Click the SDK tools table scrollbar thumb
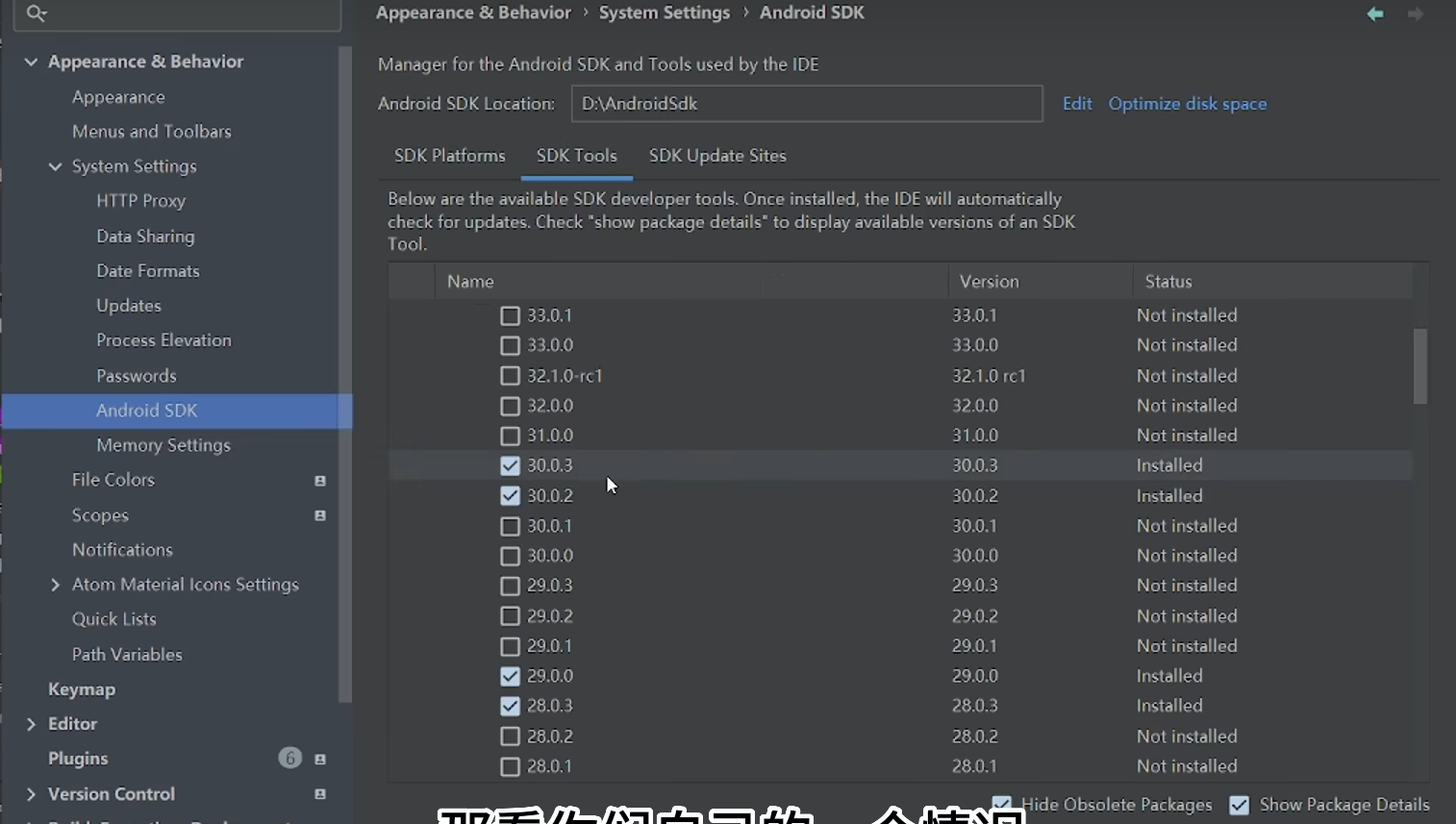 tap(1420, 366)
